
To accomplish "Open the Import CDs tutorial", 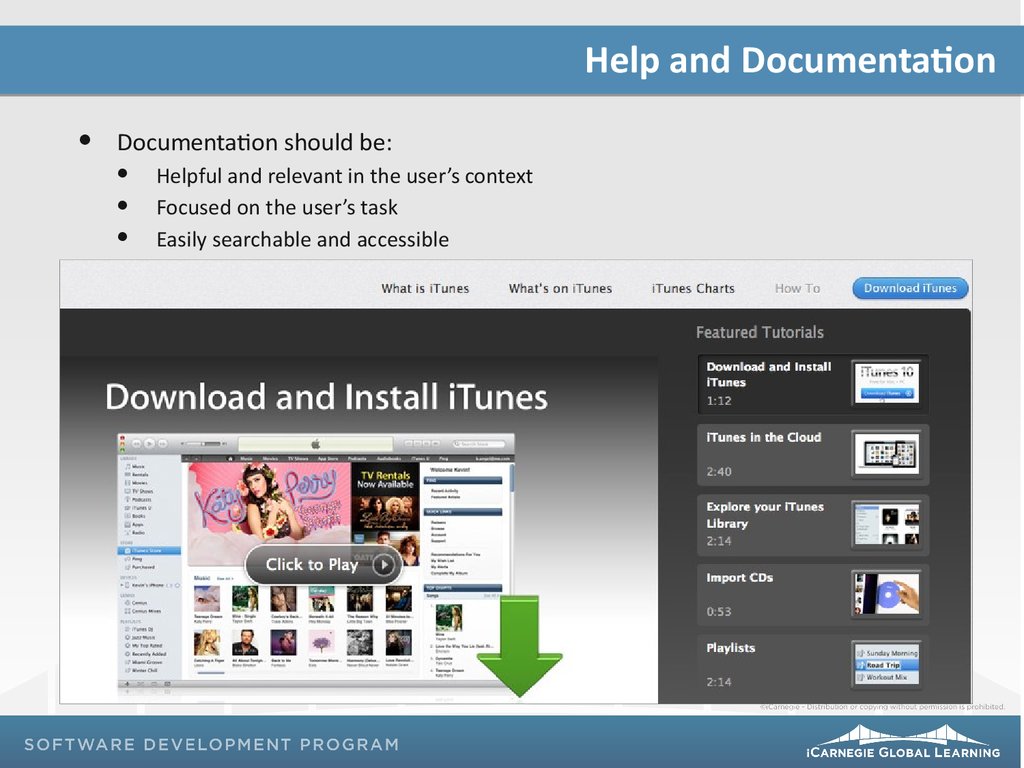I will pyautogui.click(x=813, y=595).
